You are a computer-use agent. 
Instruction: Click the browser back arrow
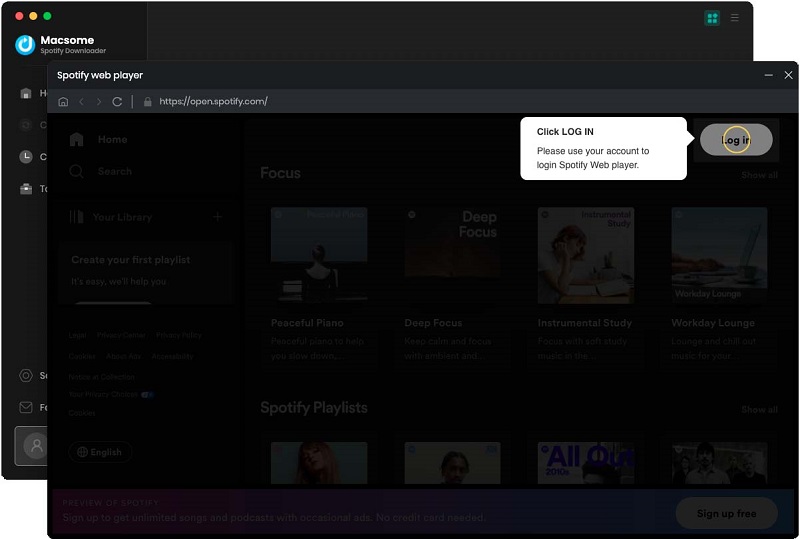pos(82,102)
